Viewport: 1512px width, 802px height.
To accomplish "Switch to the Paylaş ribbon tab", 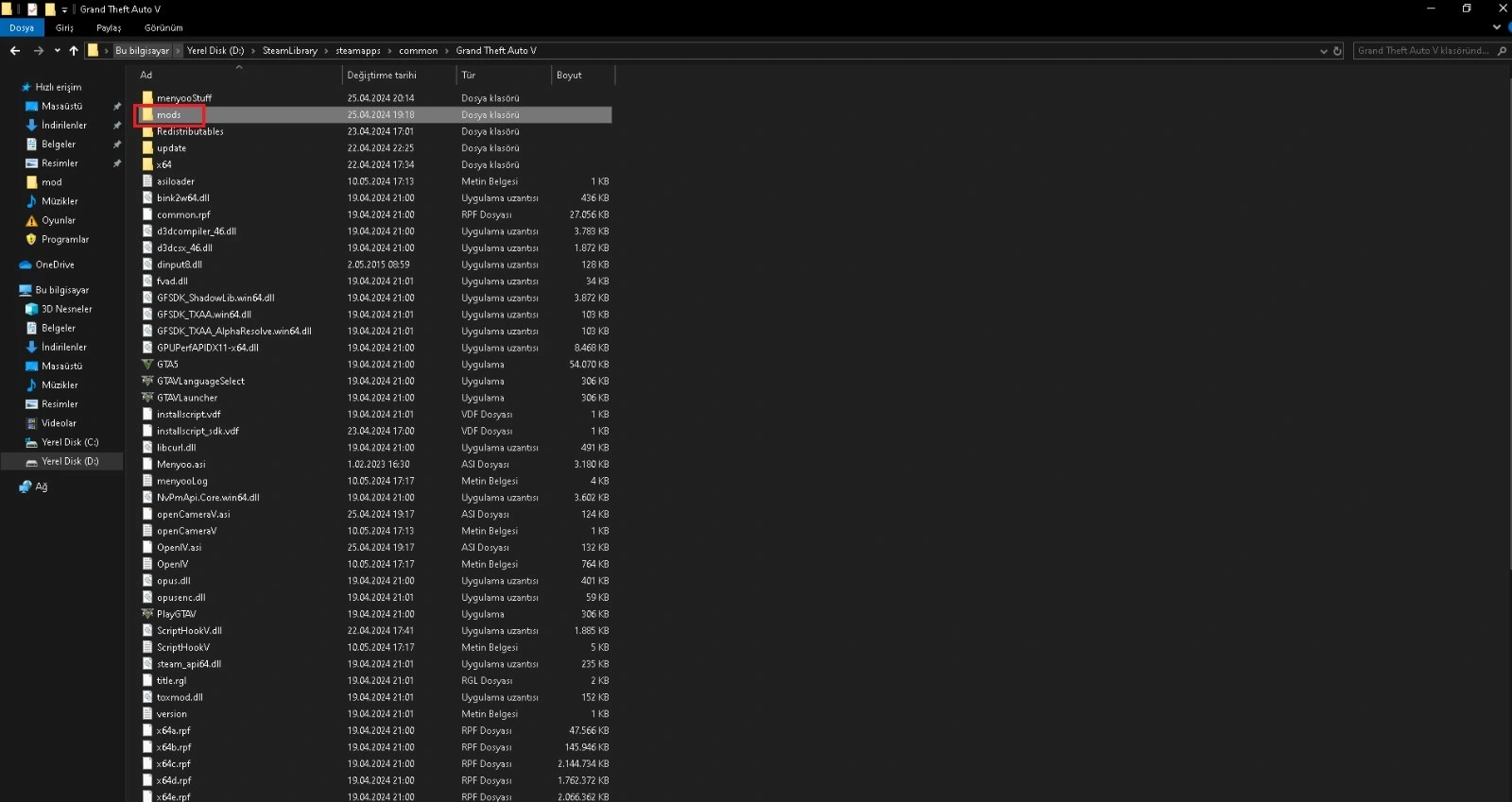I will tap(109, 28).
